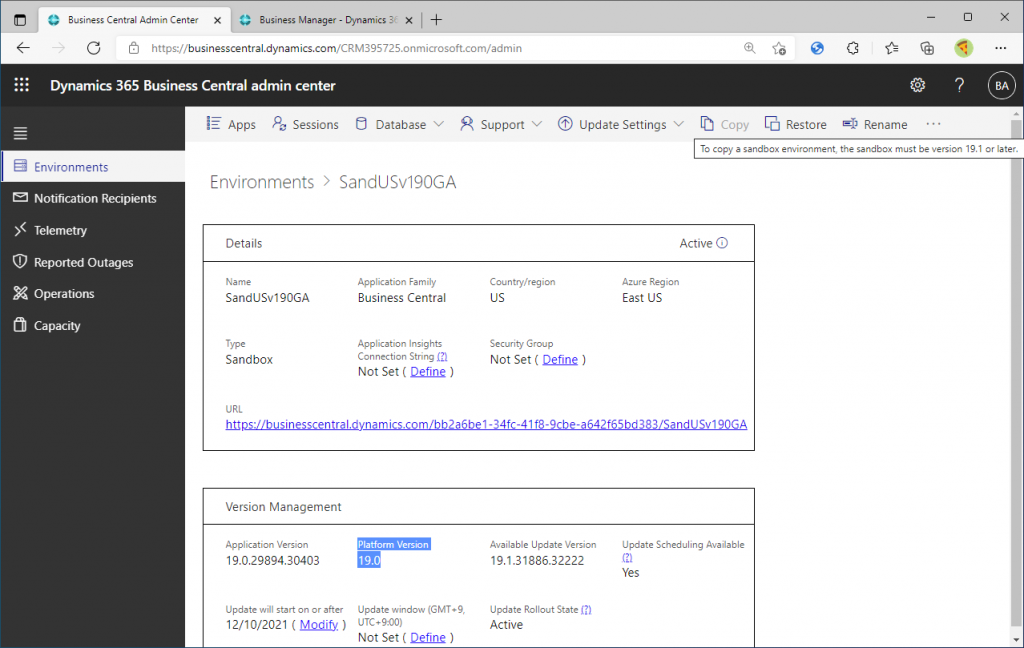Screen dimensions: 1024x648
Task: Click the Rename environment button
Action: coord(875,124)
